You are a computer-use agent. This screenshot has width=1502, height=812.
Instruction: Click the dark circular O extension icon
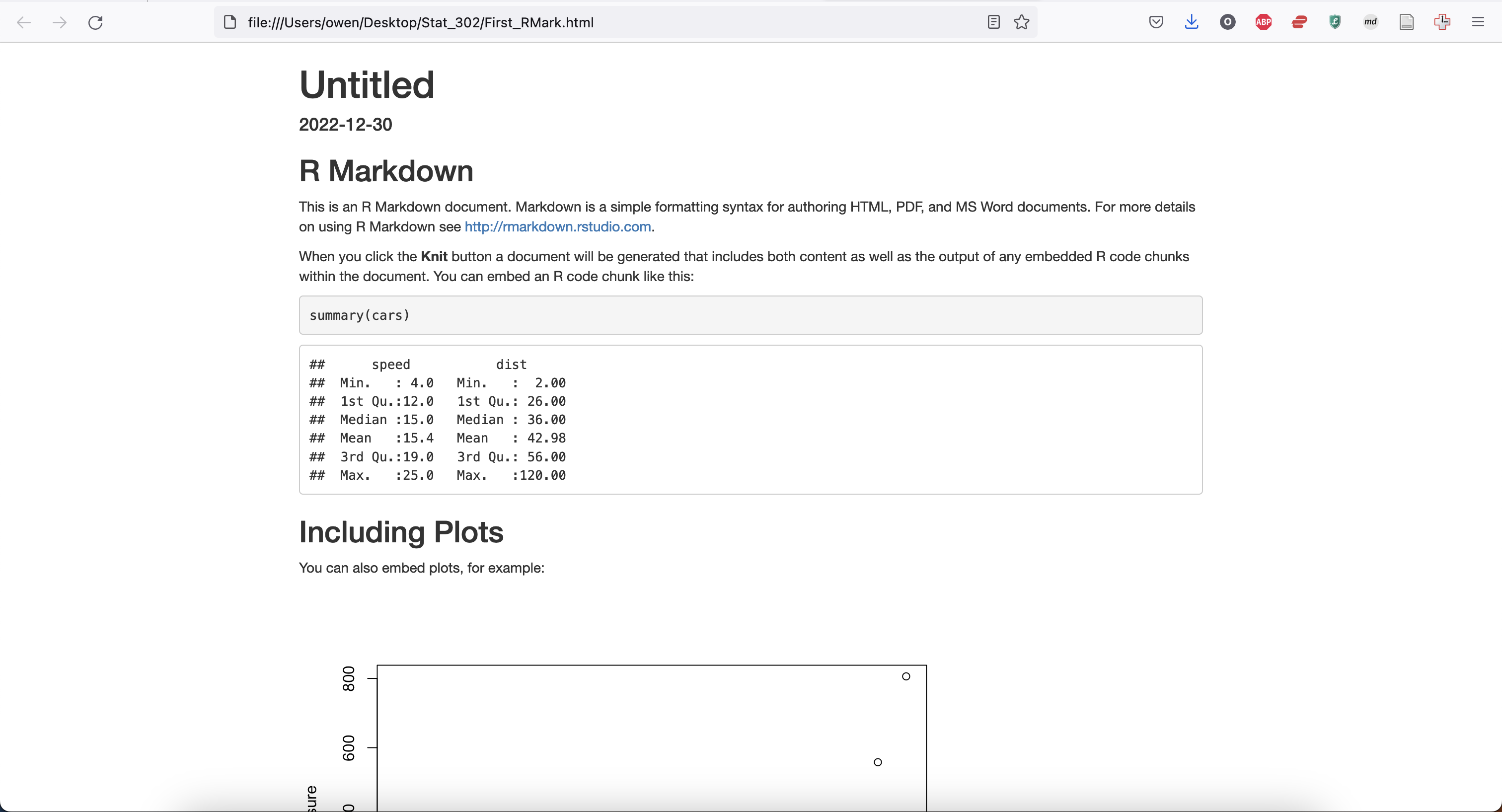[x=1227, y=22]
